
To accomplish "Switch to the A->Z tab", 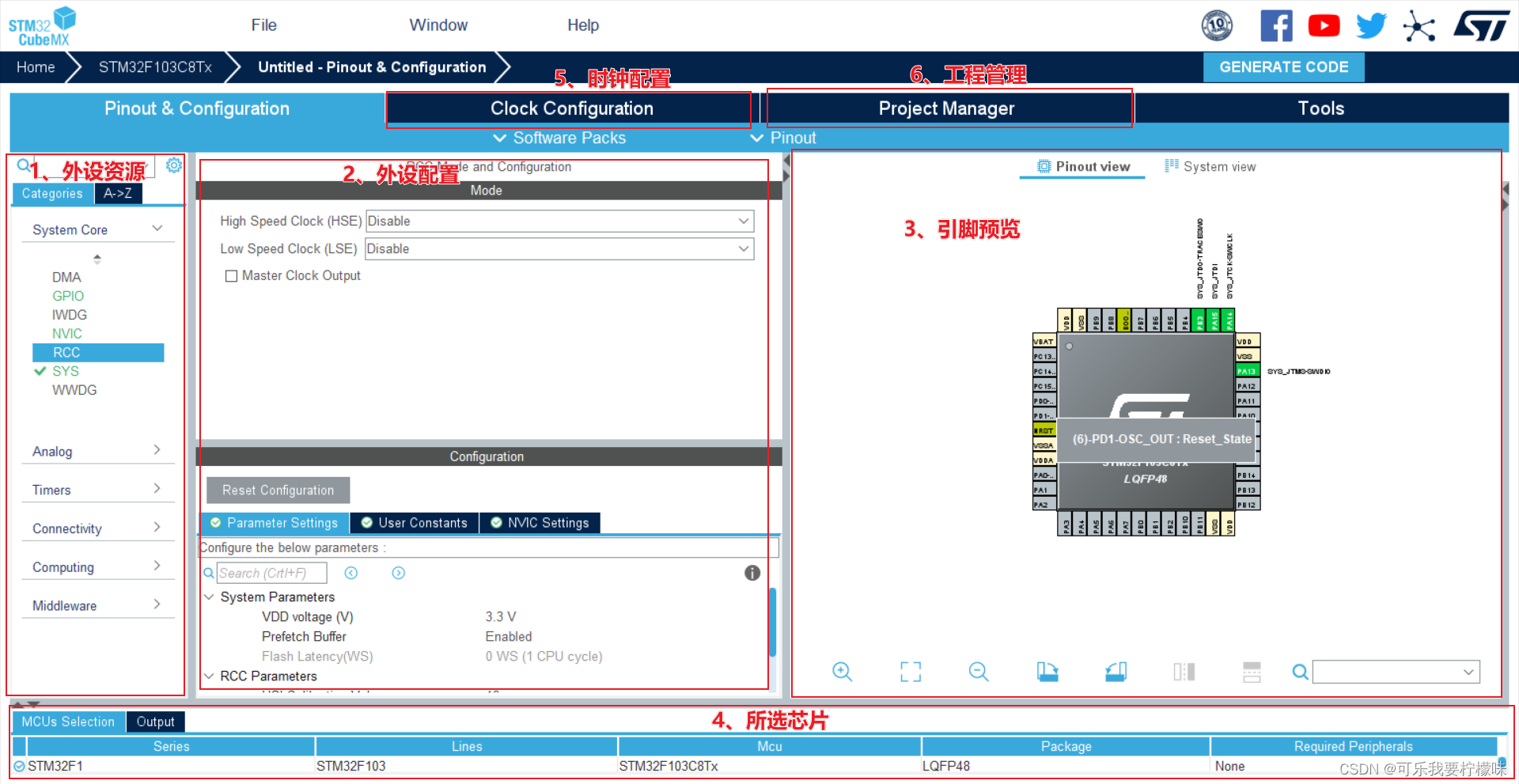I will tap(118, 193).
